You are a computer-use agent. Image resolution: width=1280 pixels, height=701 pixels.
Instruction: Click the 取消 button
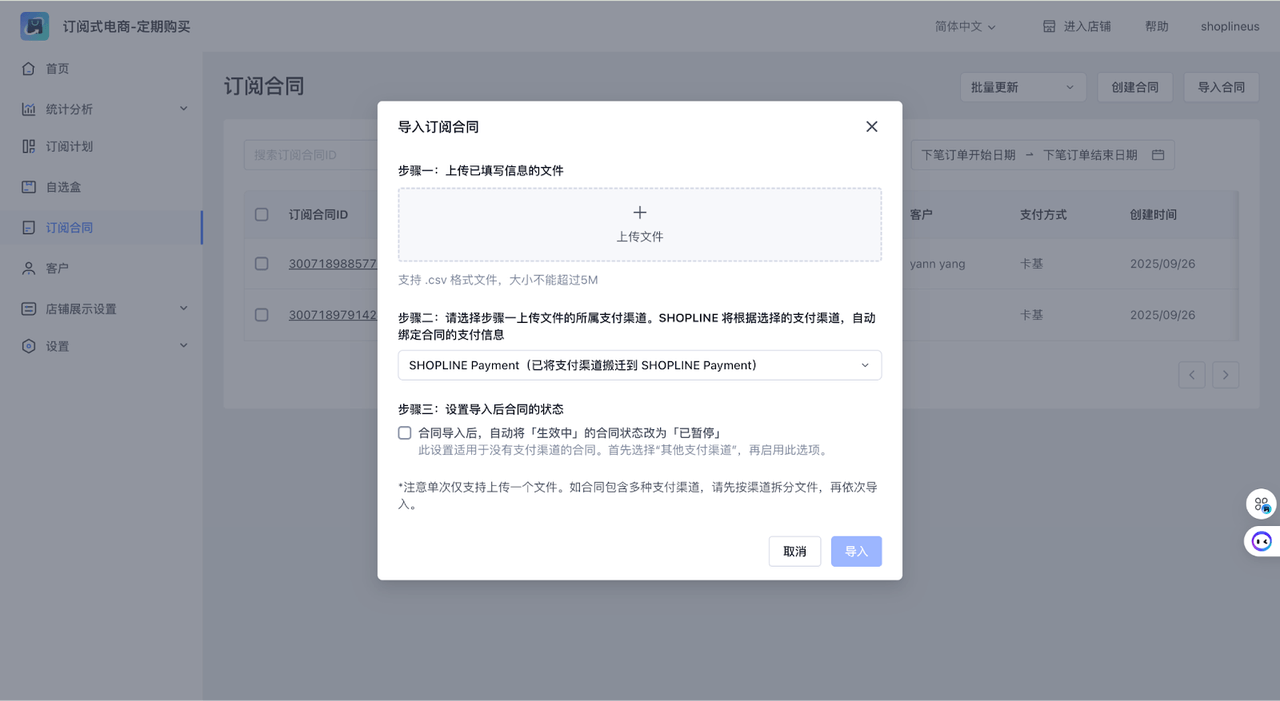click(x=794, y=552)
